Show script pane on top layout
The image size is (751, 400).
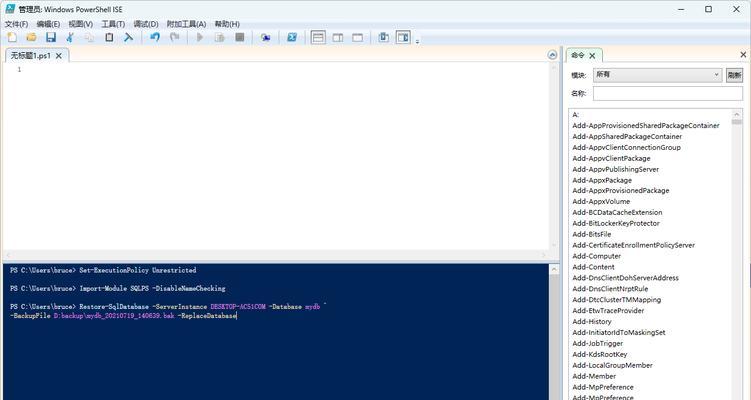tap(318, 37)
